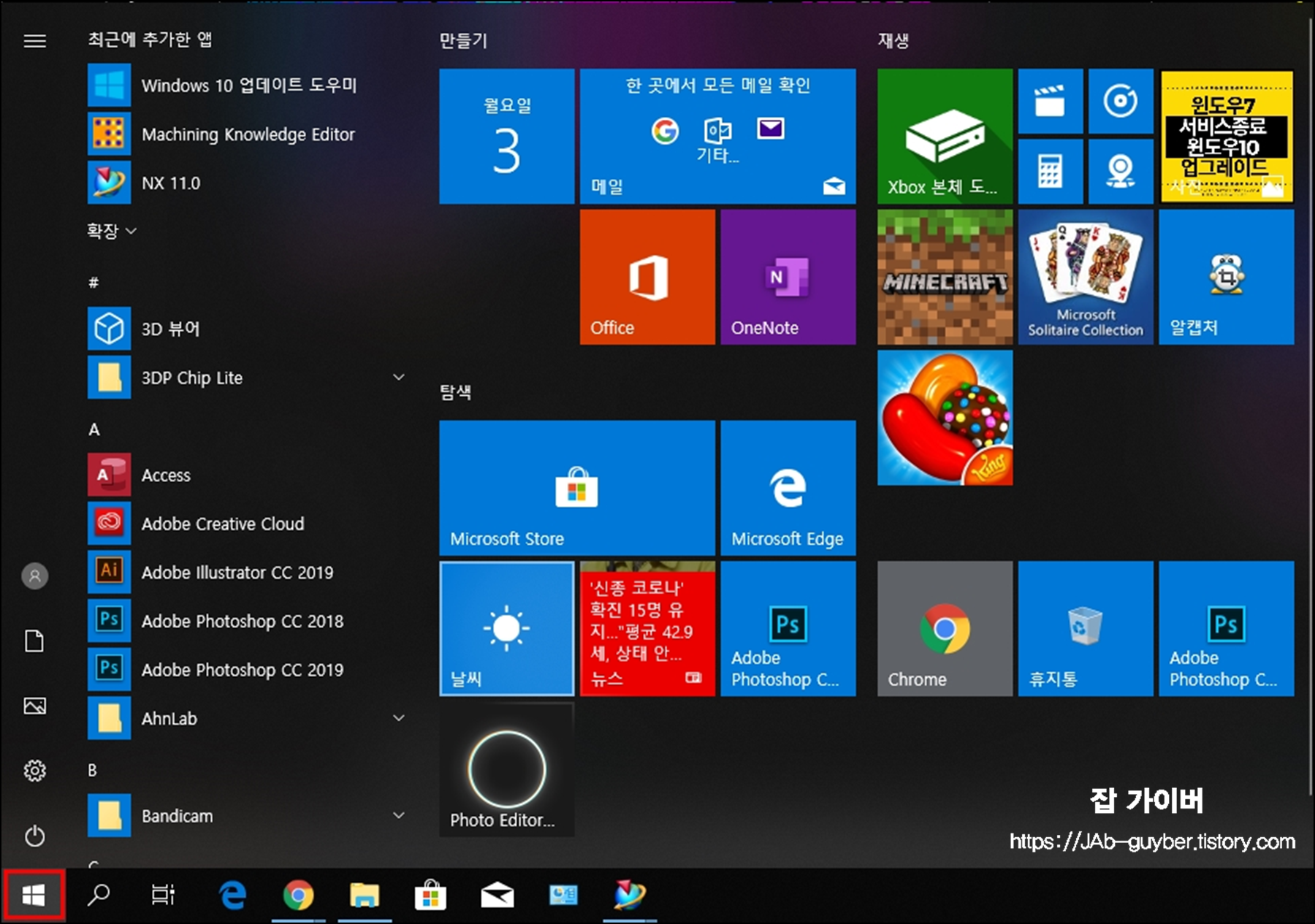Open the 날씨 weather tile
Screen dimensions: 1315x924
506,628
